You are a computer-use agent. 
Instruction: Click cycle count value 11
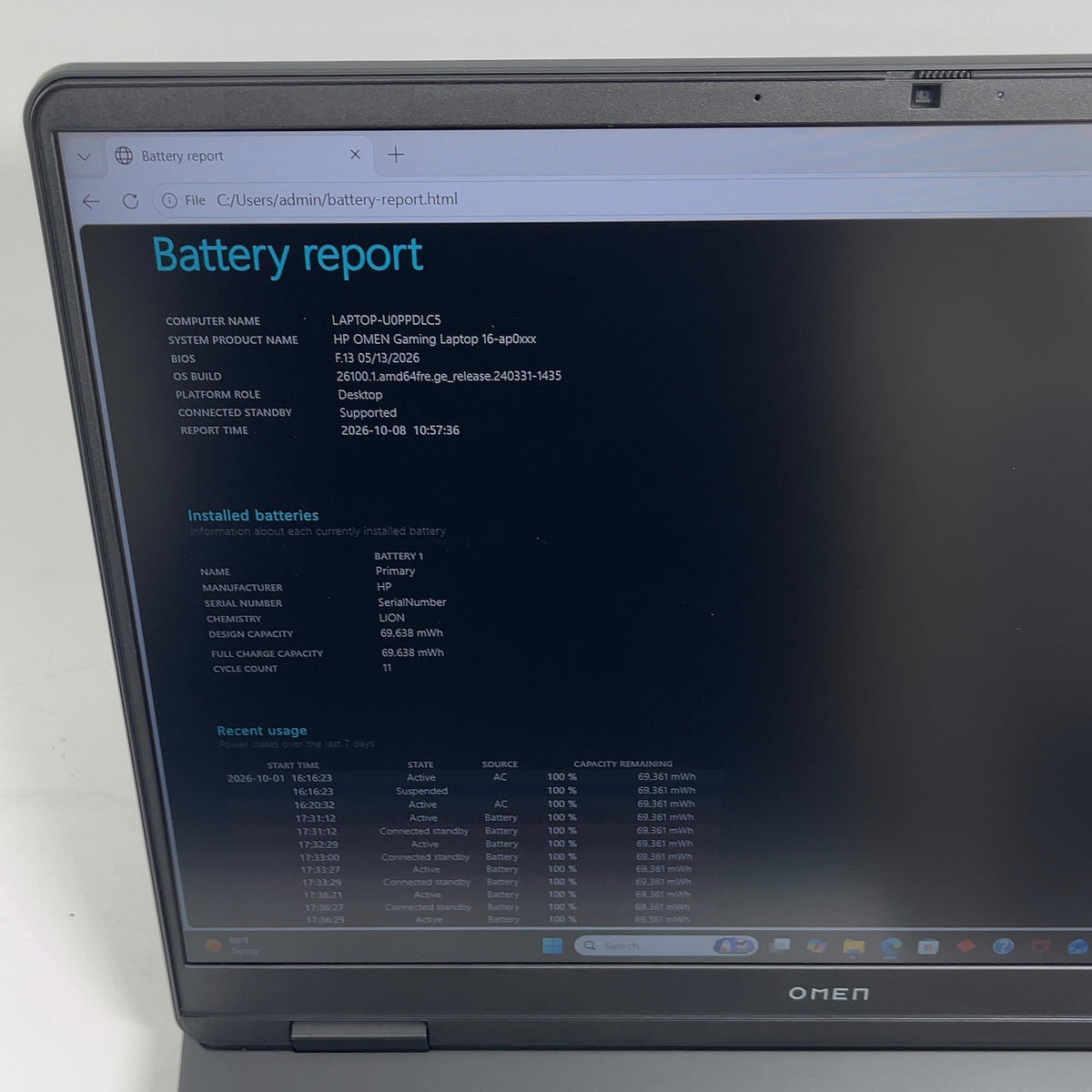coord(387,668)
